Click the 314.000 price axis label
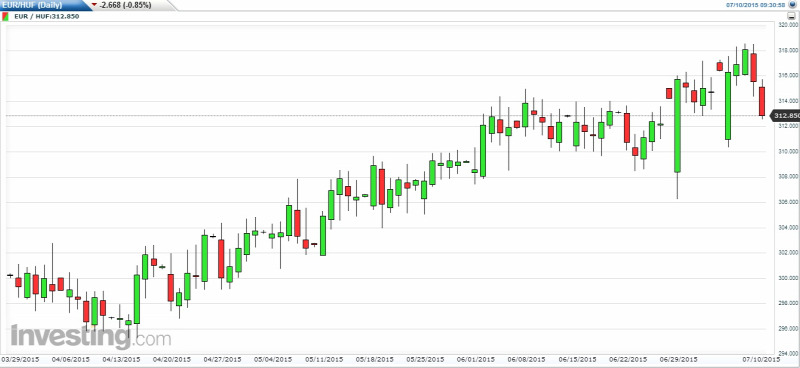800x368 pixels. pos(789,101)
